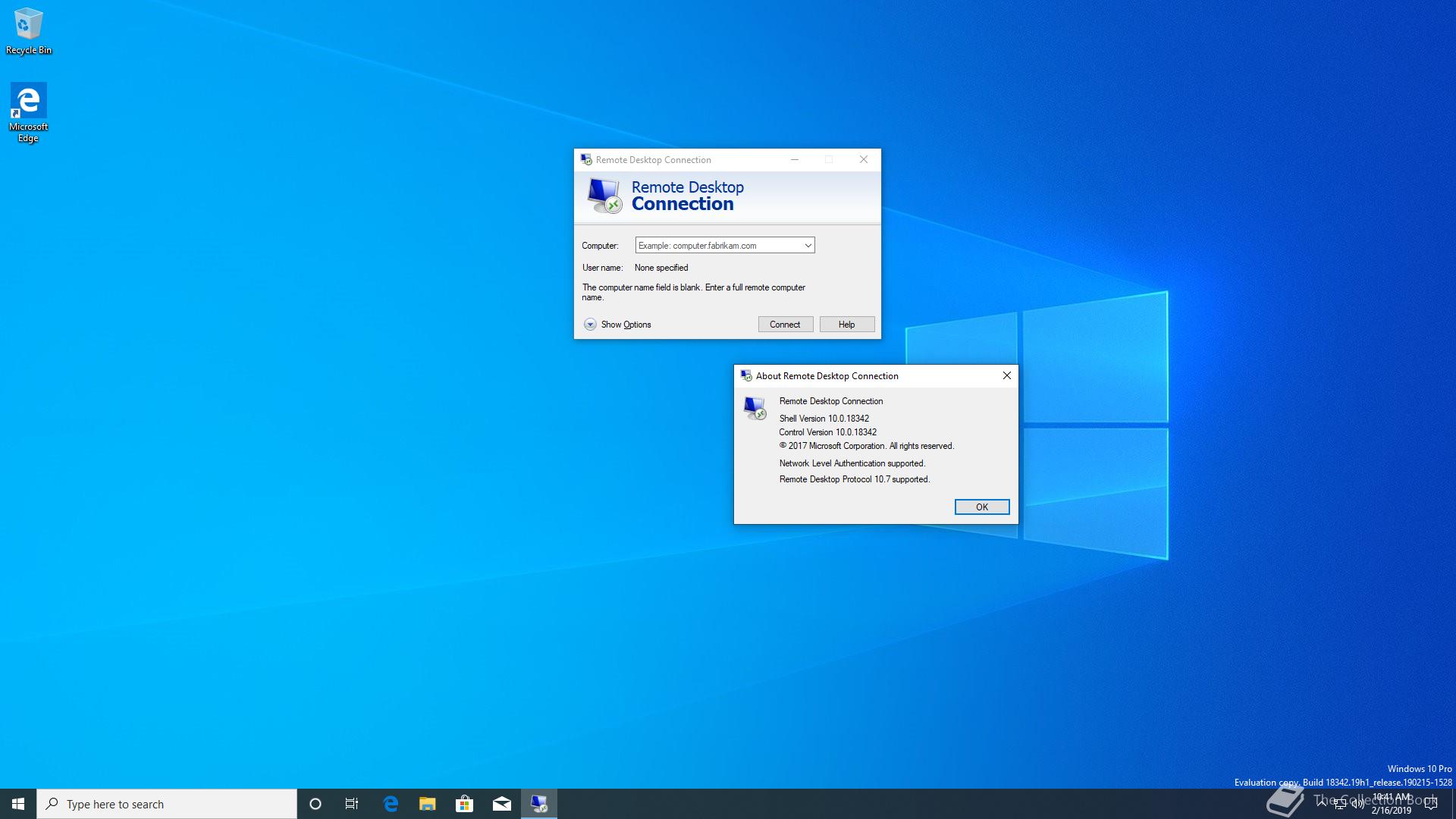Close the About Remote Desktop Connection dialog
This screenshot has height=819, width=1456.
1007,376
